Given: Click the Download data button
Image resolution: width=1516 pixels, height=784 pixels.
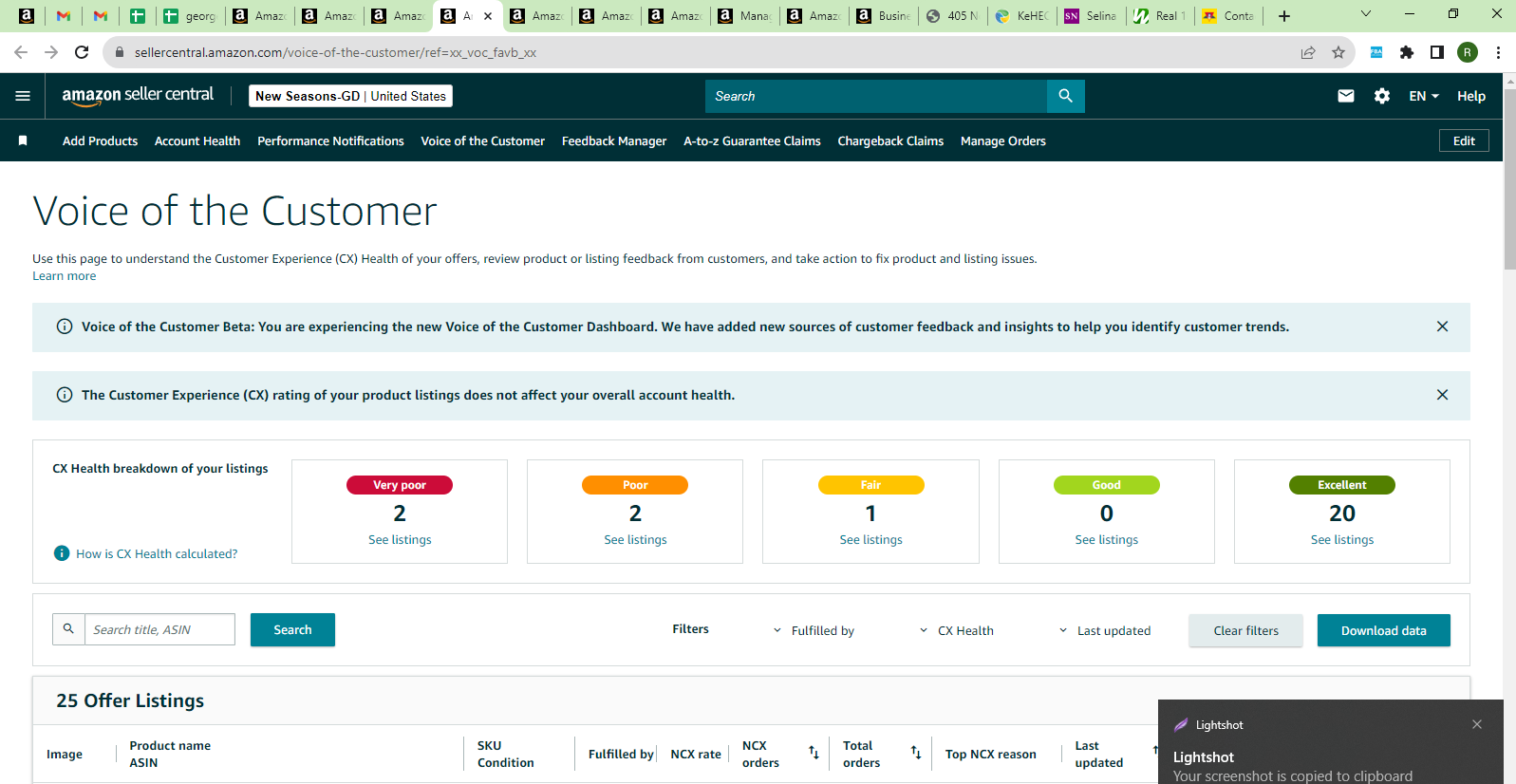Looking at the screenshot, I should pyautogui.click(x=1383, y=630).
